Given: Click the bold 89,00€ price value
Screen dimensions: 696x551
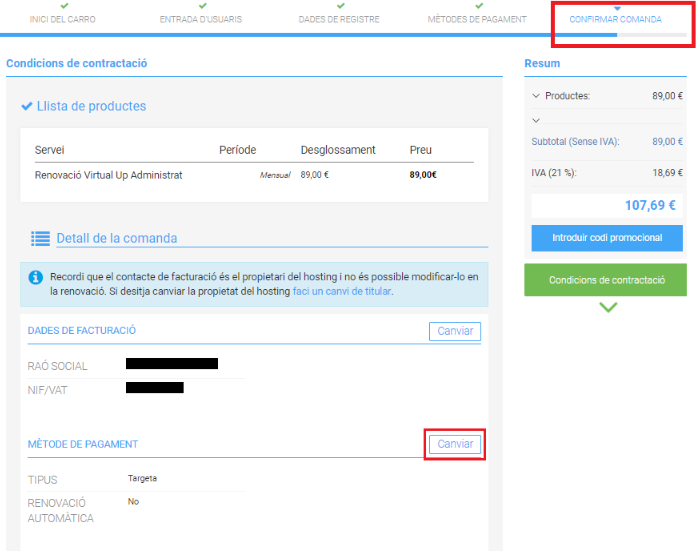Looking at the screenshot, I should [x=423, y=175].
